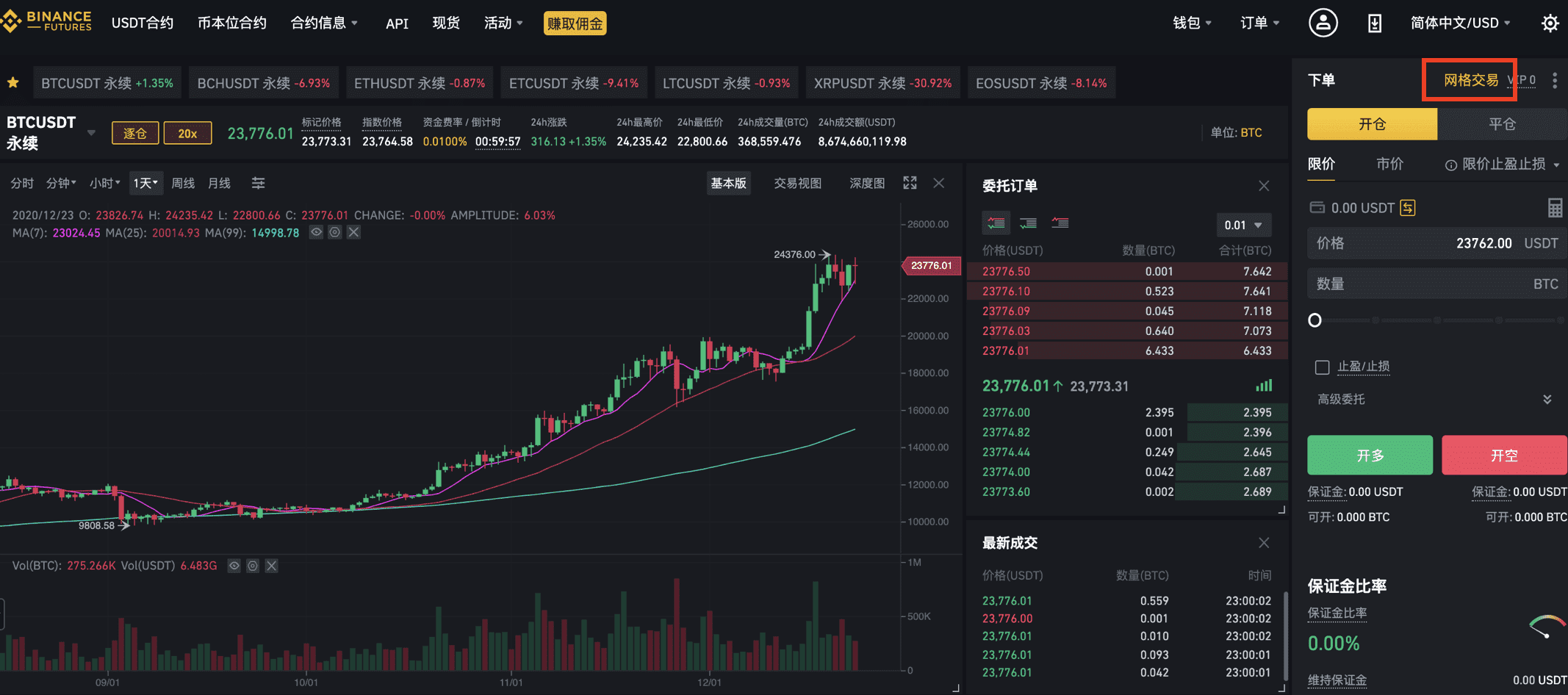Open the API menu item
Image resolution: width=1568 pixels, height=695 pixels.
[397, 24]
